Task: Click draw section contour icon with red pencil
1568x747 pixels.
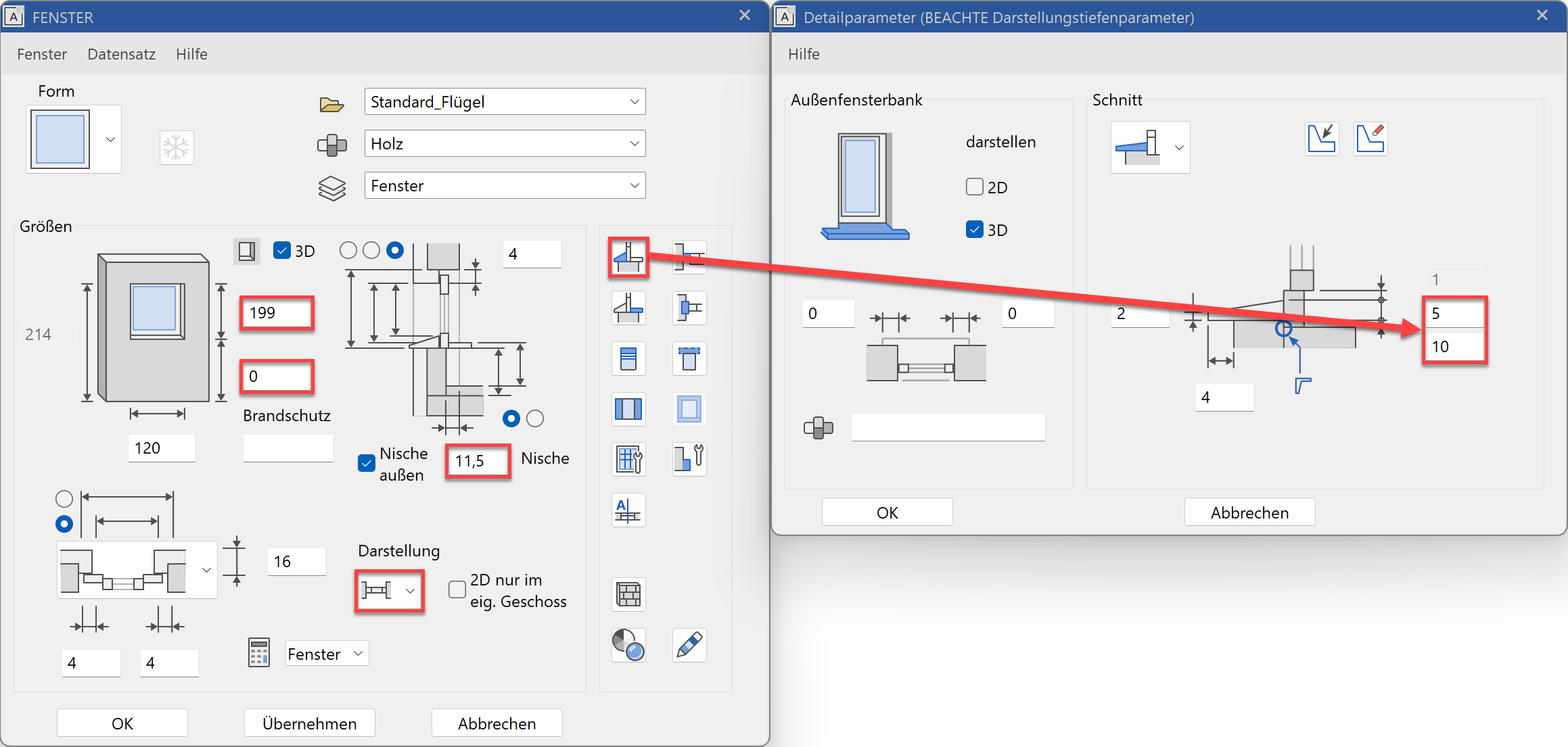Action: pyautogui.click(x=1370, y=139)
